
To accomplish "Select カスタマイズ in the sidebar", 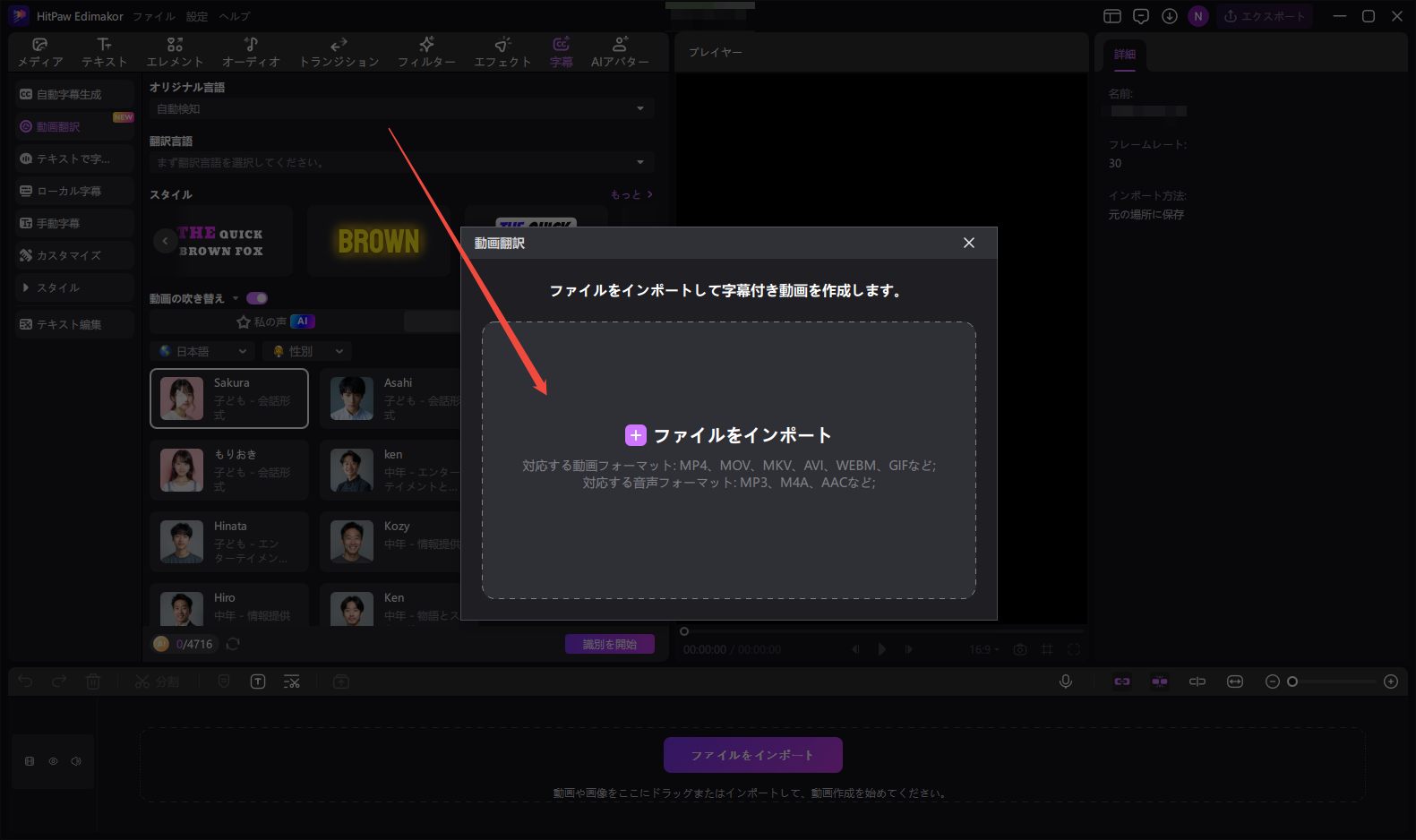I will pos(74,255).
